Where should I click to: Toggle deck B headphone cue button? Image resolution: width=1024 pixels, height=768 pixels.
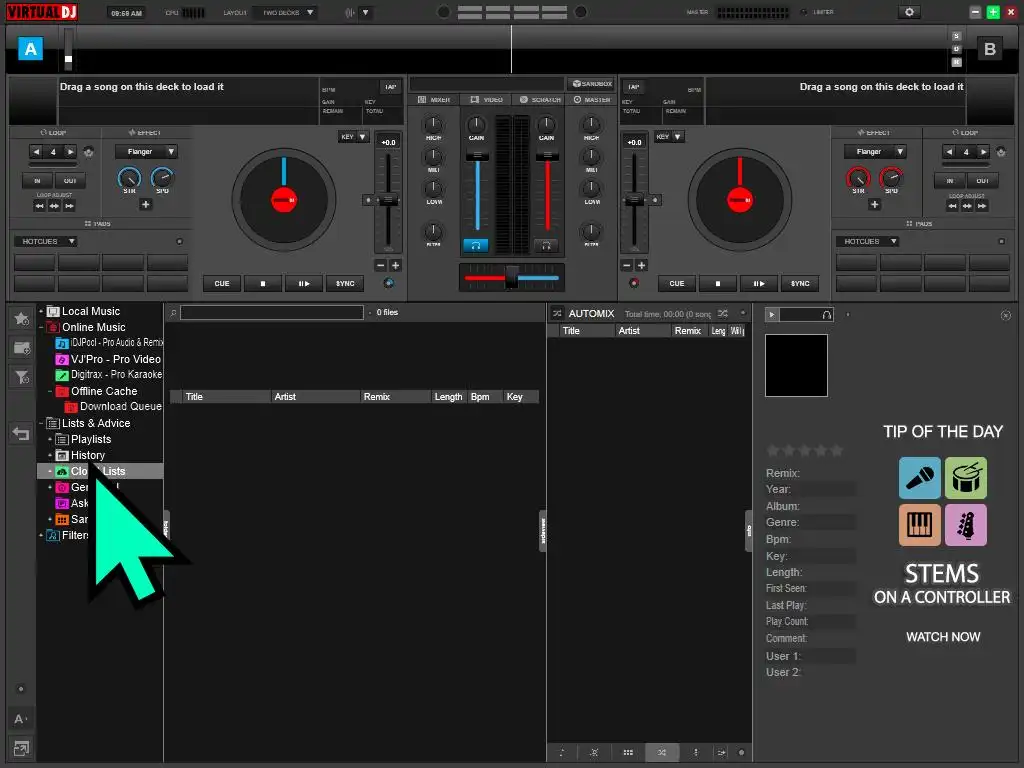coord(546,246)
